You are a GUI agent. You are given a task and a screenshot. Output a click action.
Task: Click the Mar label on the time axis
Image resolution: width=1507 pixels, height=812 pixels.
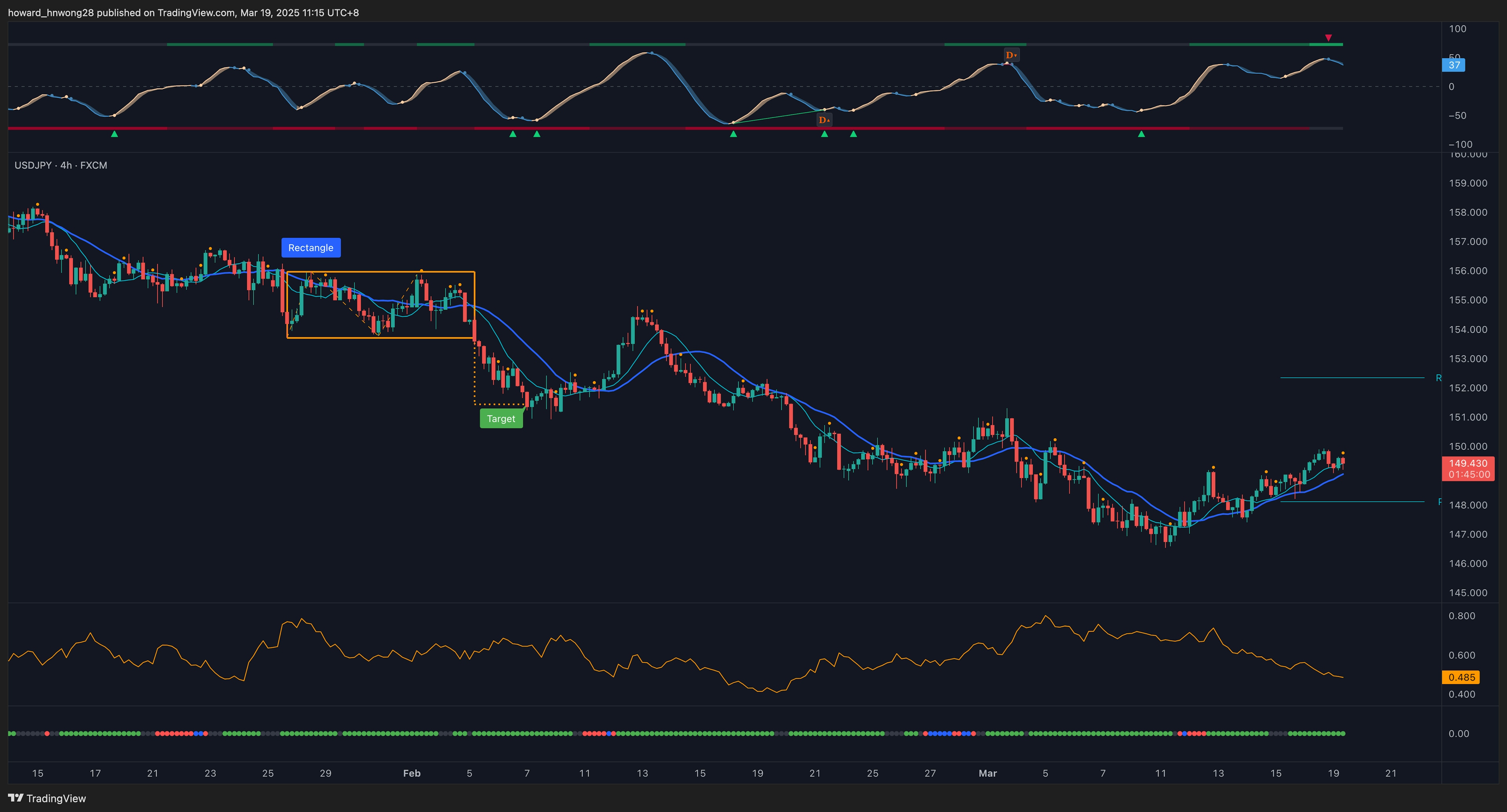987,773
